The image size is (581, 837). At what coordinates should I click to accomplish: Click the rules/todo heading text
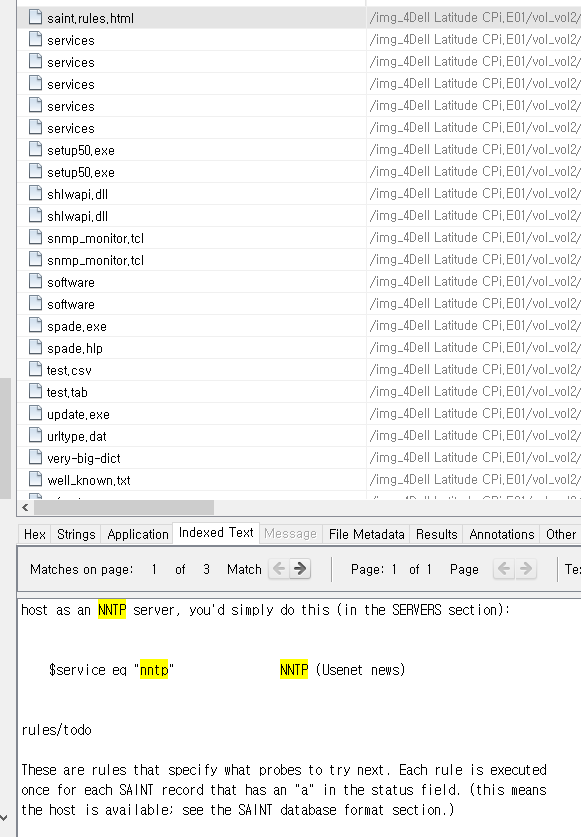click(57, 730)
